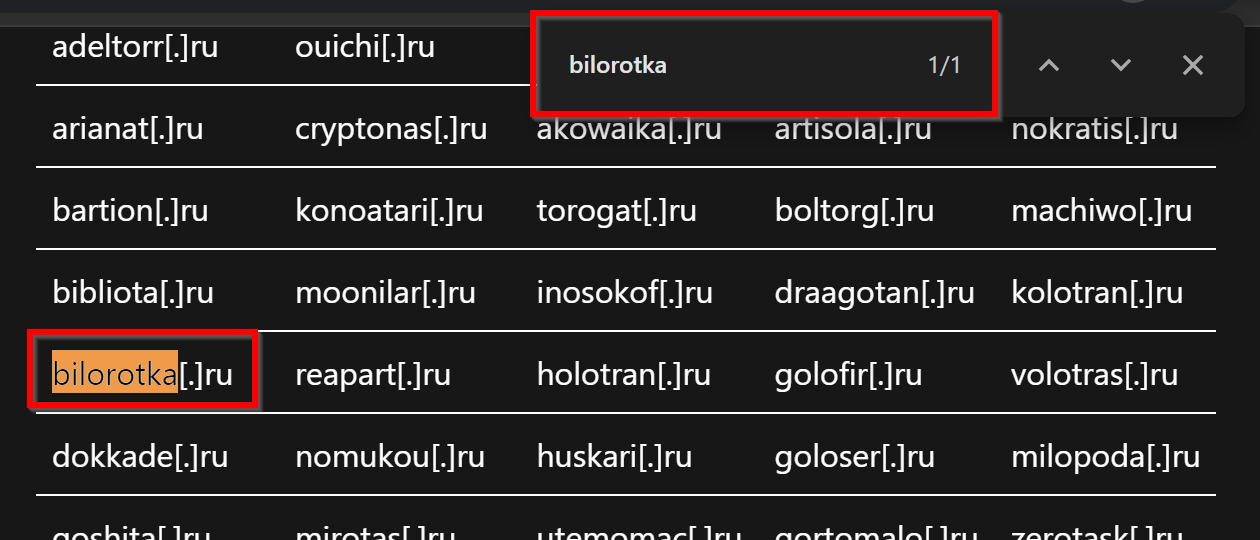Go to next find result arrow

(1121, 66)
